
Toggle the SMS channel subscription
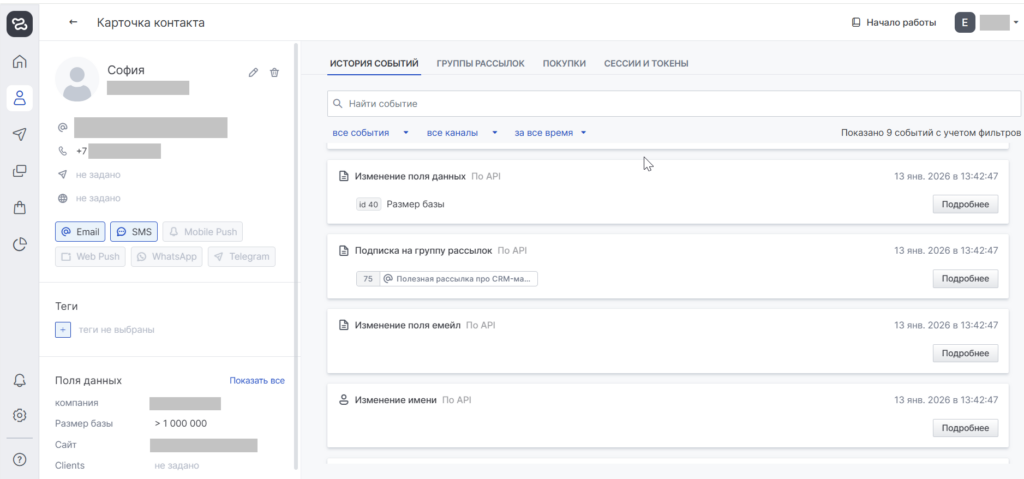133,232
